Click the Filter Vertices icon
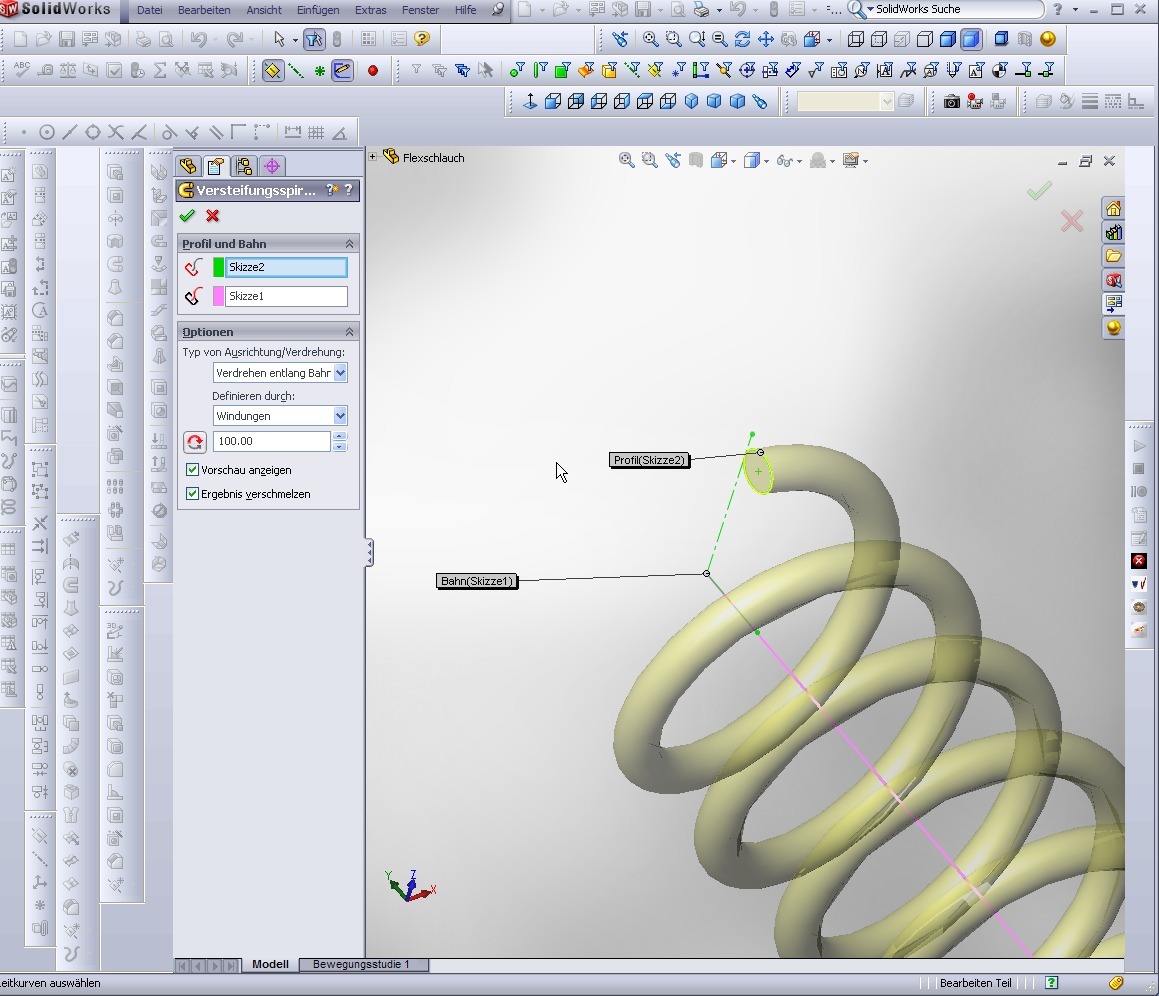This screenshot has height=996, width=1159. tap(517, 70)
